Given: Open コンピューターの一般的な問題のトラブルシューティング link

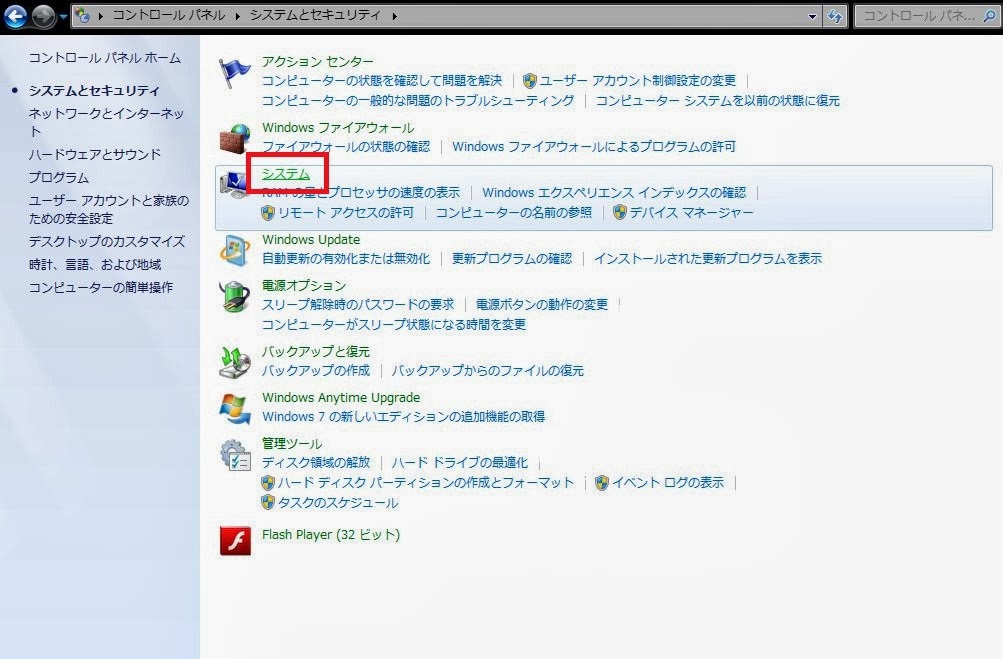Looking at the screenshot, I should (418, 100).
